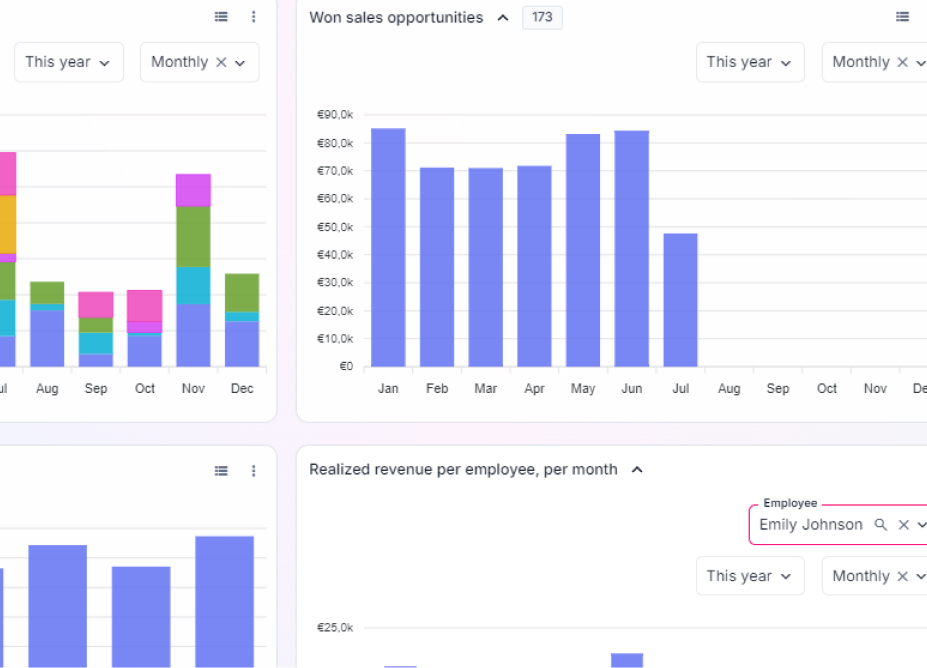927x668 pixels.
Task: Click the July bar in Won sales chart
Action: [x=680, y=300]
